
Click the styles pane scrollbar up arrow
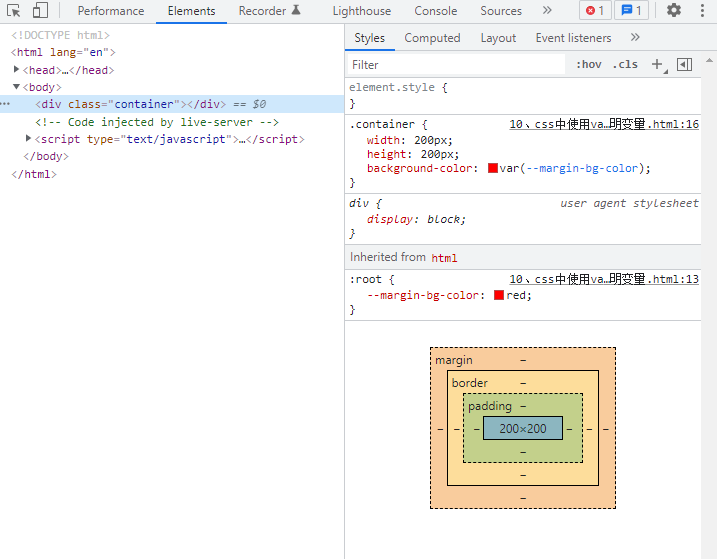click(x=709, y=60)
